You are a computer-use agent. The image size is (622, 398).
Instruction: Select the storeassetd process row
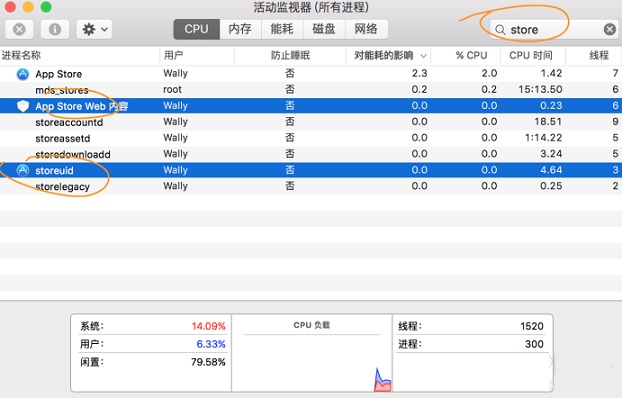[x=311, y=138]
